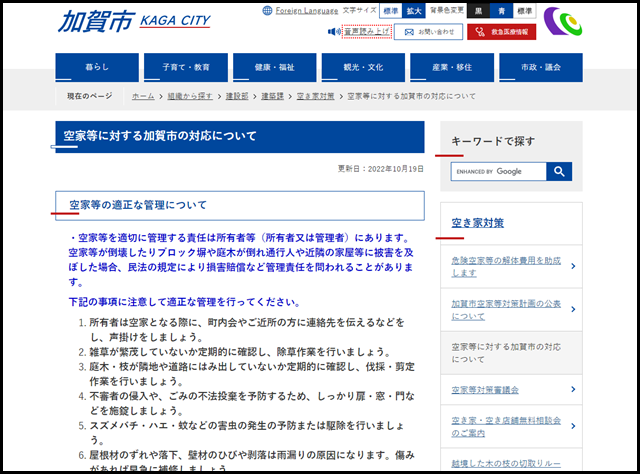
Task: Set text size to 拡大
Action: (x=414, y=11)
